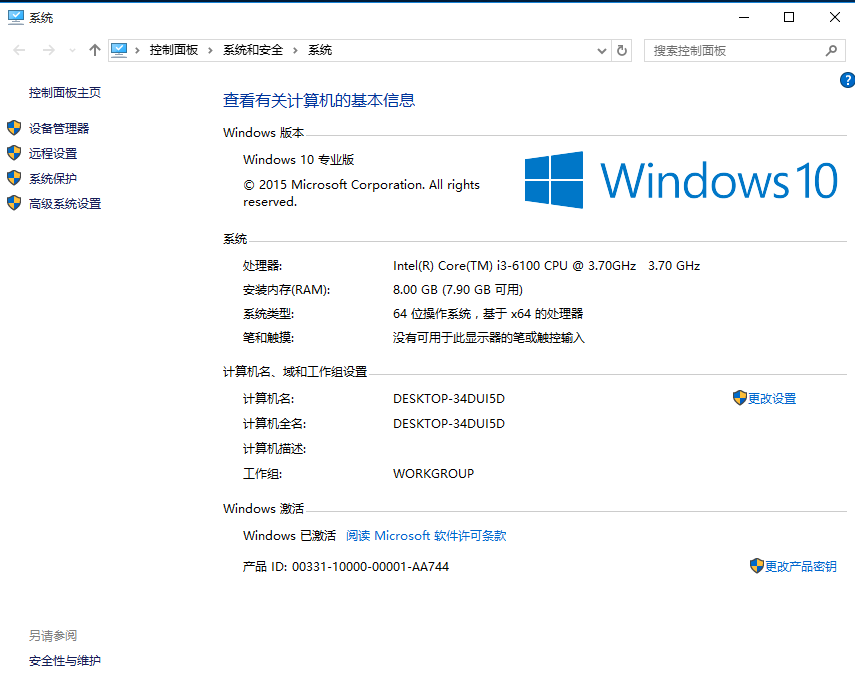Click the back navigation arrow
This screenshot has height=687, width=855.
click(19, 50)
